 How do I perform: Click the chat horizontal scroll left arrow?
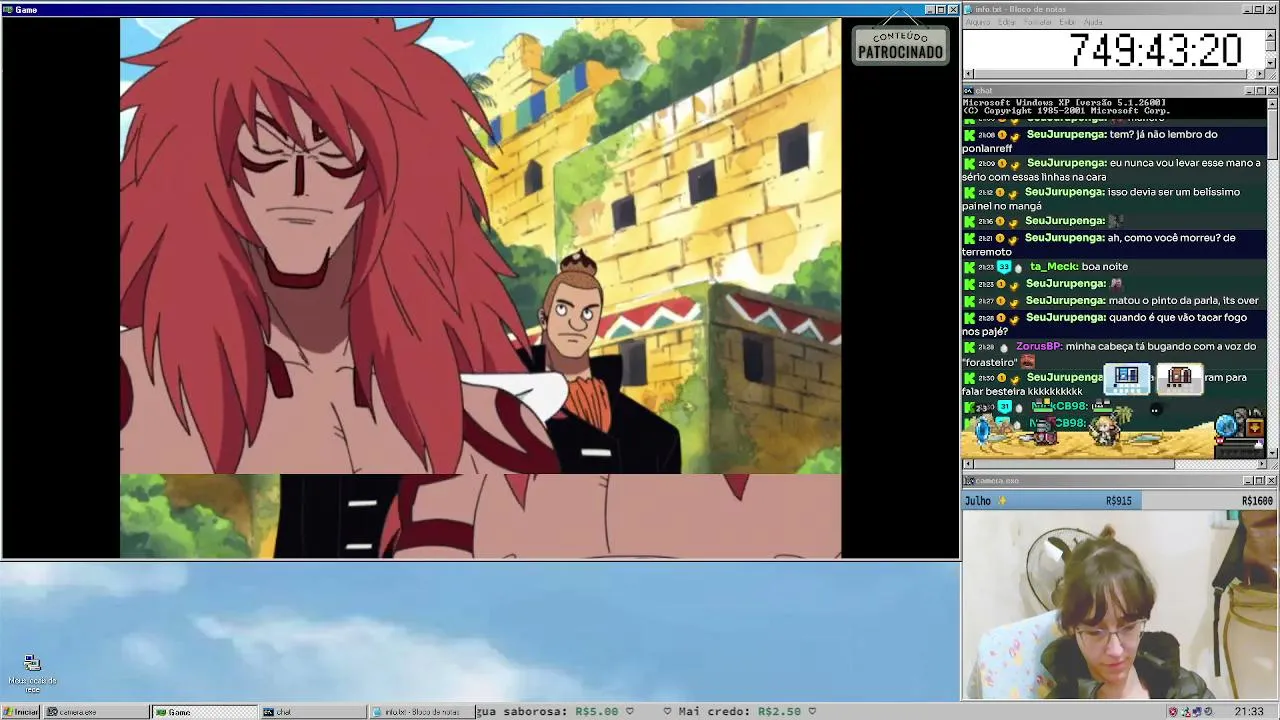(968, 464)
